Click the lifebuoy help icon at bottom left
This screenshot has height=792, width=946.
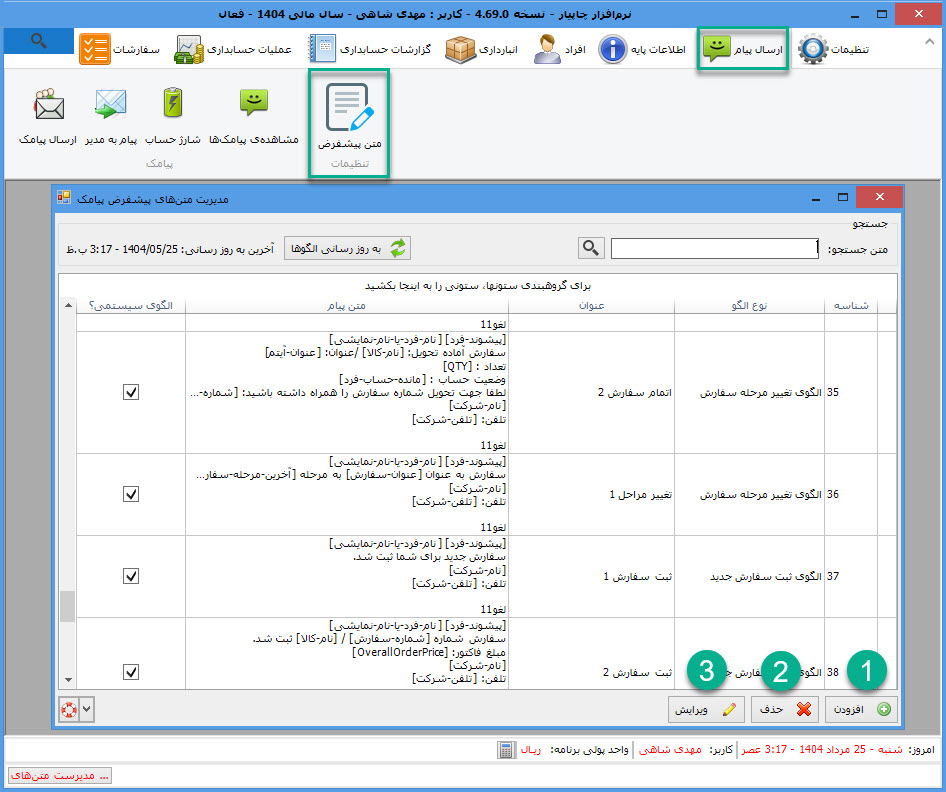(68, 709)
